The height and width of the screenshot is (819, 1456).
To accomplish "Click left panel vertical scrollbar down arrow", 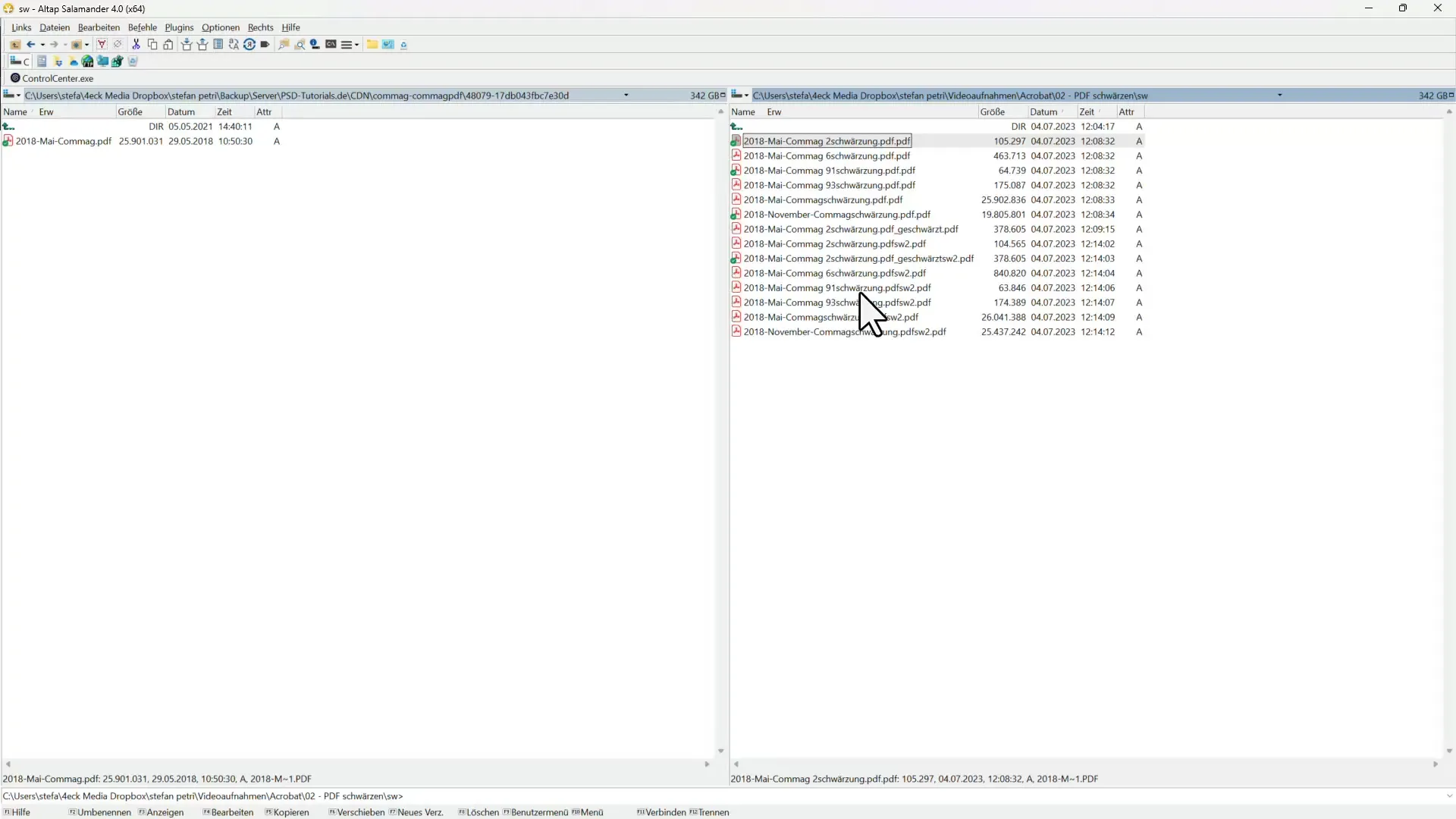I will tap(720, 752).
